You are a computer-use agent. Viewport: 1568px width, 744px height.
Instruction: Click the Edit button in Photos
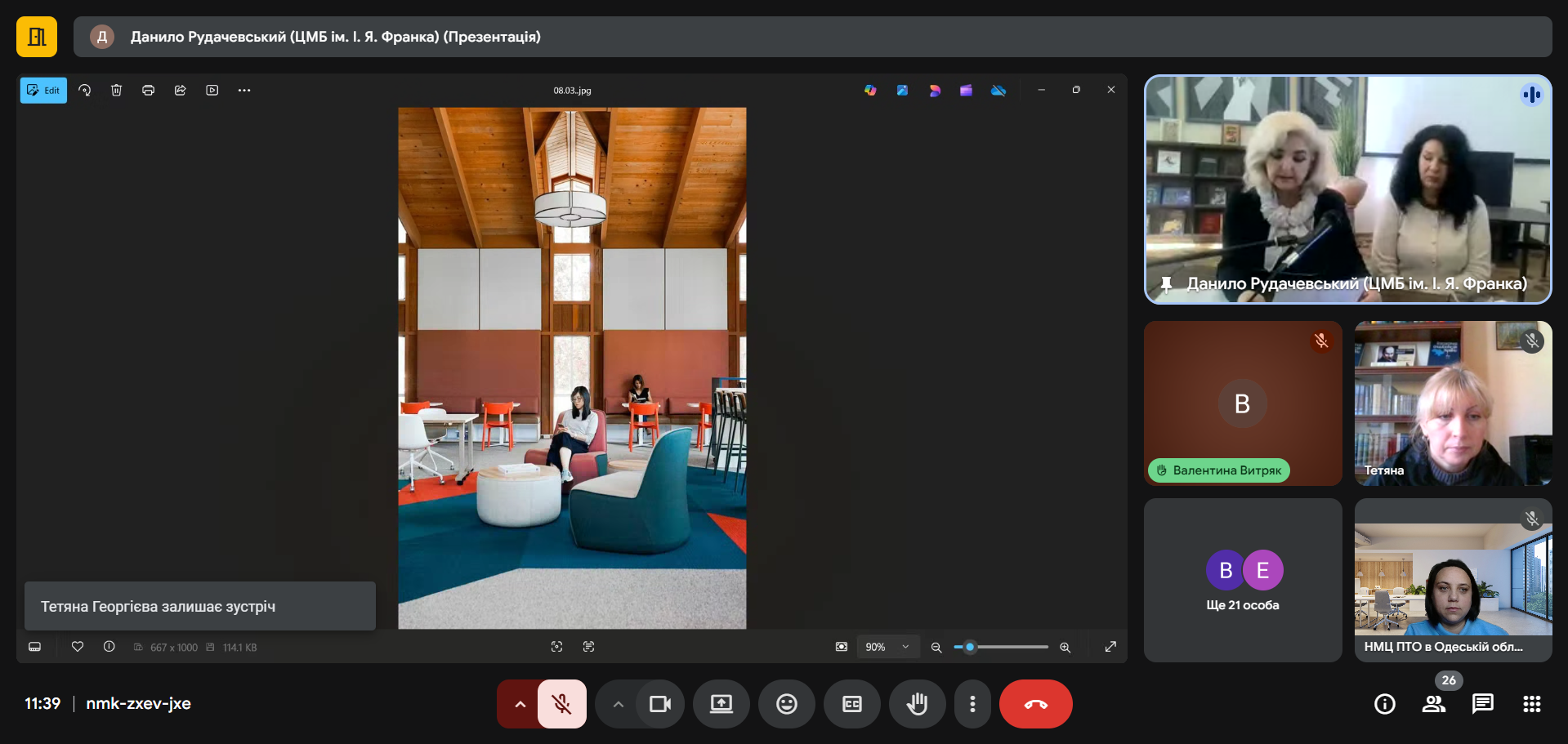tap(43, 91)
